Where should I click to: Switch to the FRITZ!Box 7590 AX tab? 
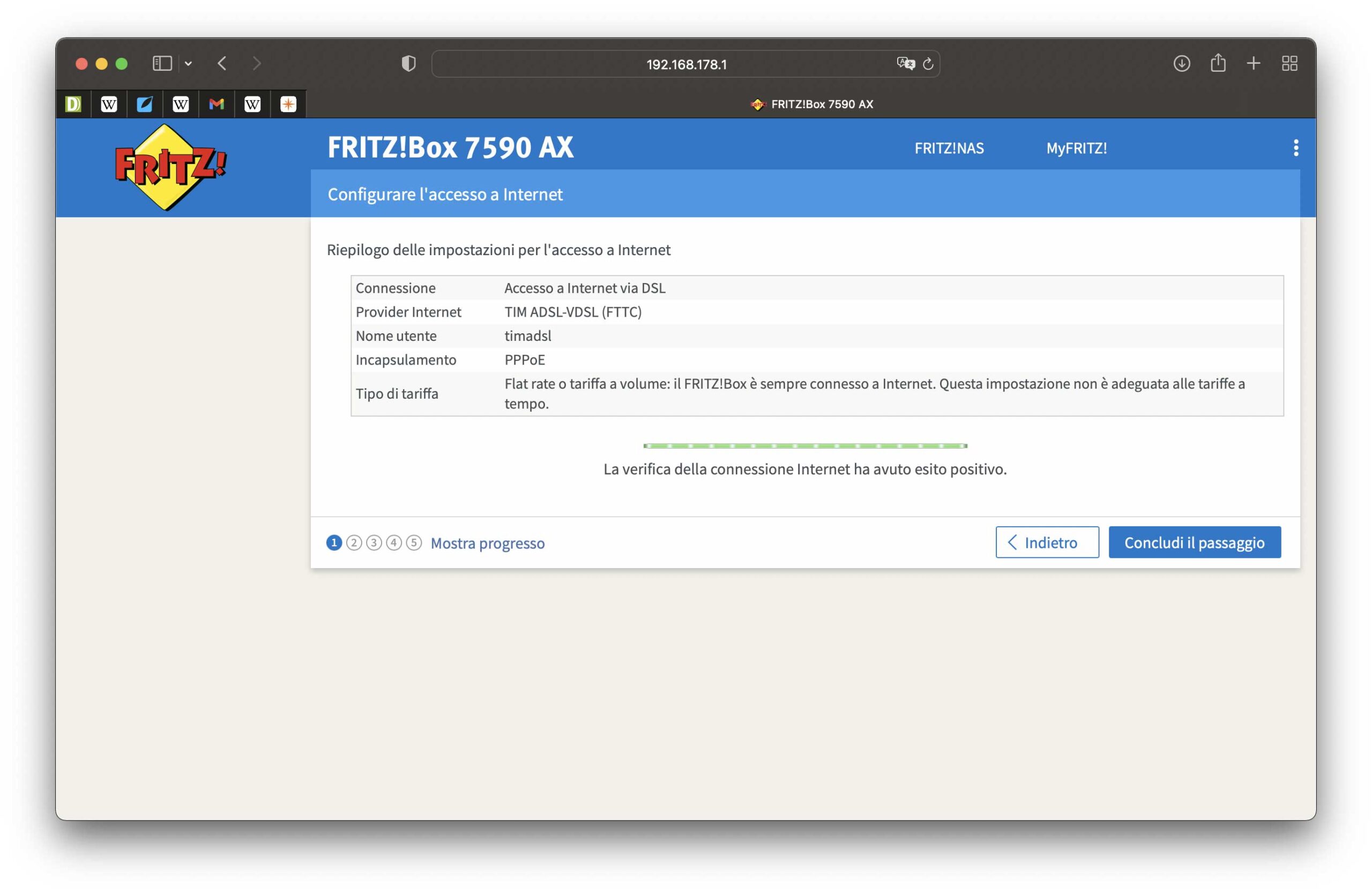tap(811, 105)
